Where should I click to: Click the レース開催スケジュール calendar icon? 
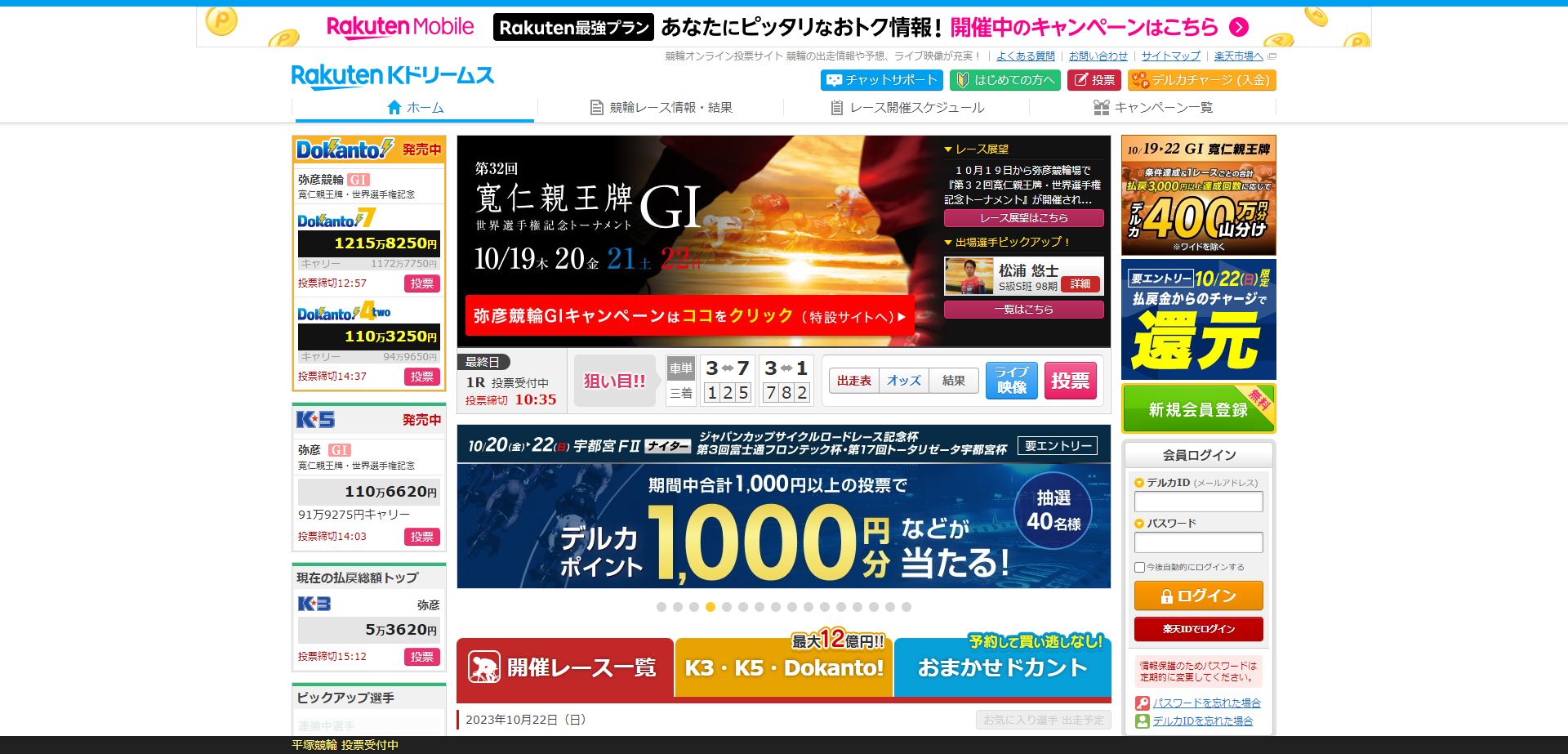pos(839,107)
